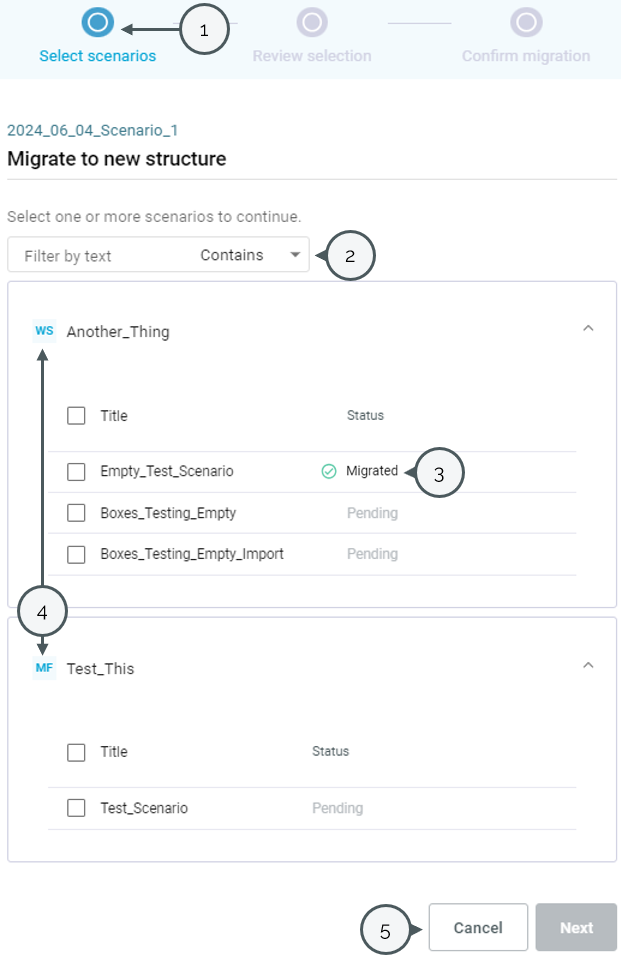This screenshot has width=621, height=957.
Task: Collapse the Test_This section
Action: point(588,664)
